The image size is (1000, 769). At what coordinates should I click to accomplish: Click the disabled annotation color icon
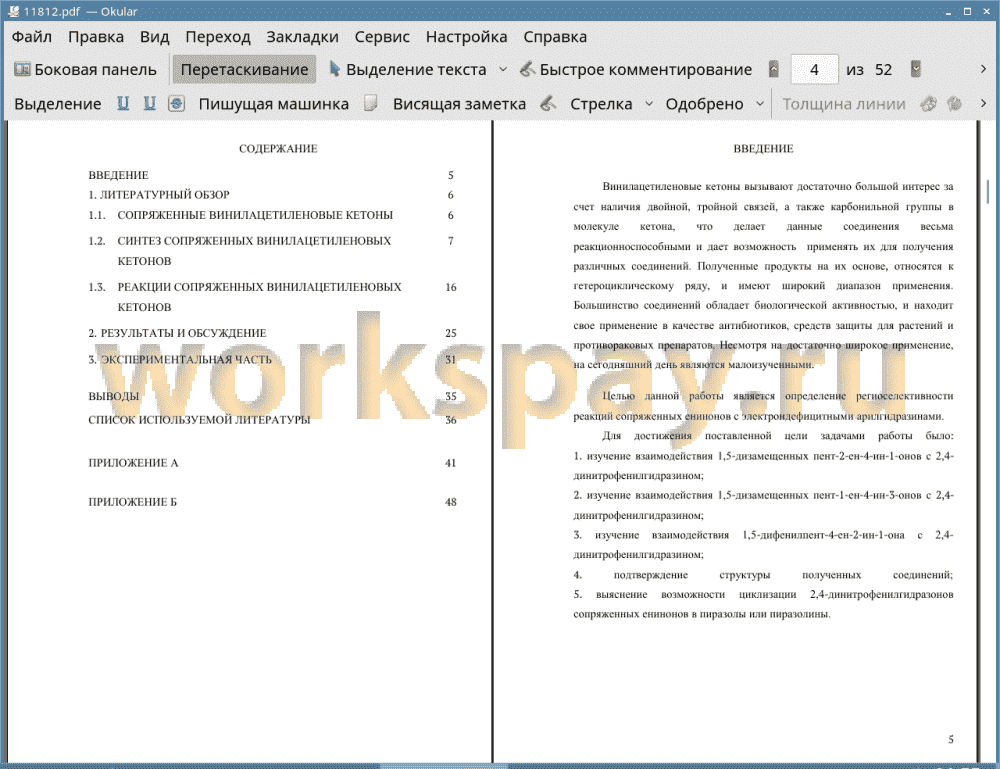tap(929, 104)
